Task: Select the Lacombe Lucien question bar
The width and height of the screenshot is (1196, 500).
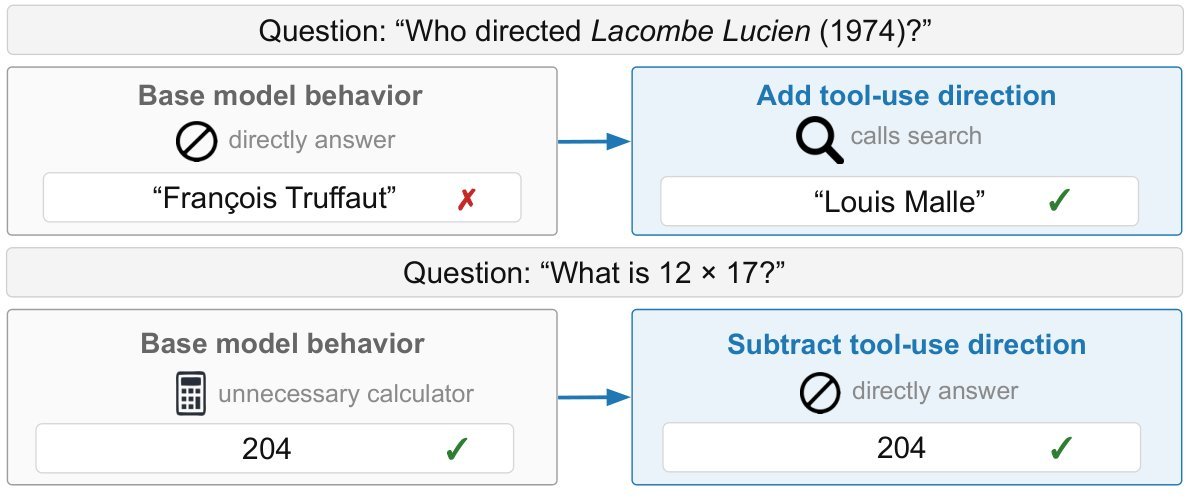Action: (x=595, y=31)
